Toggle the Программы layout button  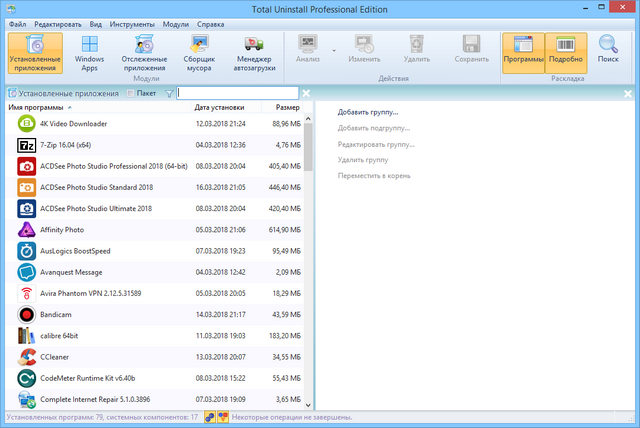[x=523, y=52]
